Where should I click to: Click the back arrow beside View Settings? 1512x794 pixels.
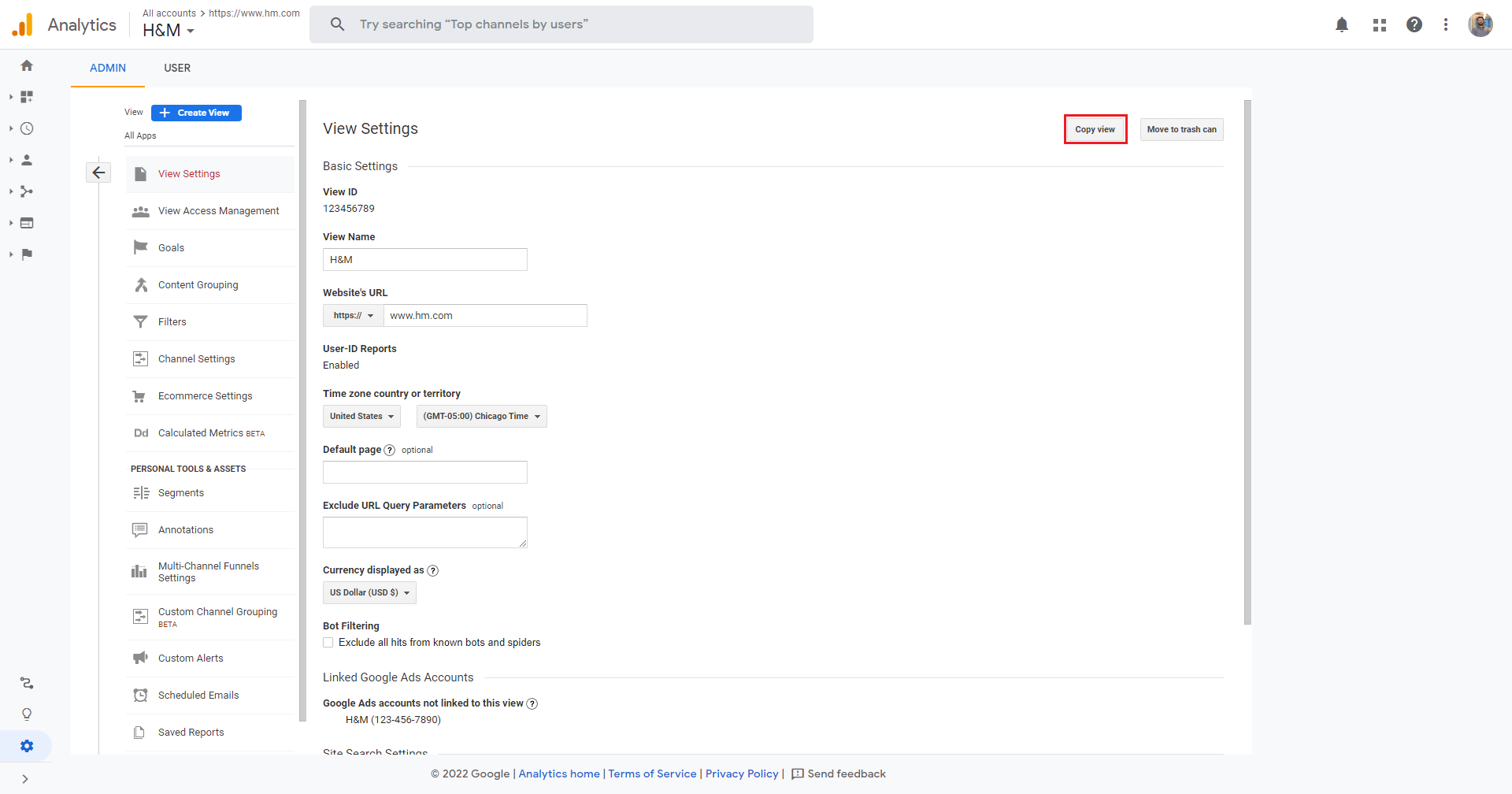[x=98, y=173]
